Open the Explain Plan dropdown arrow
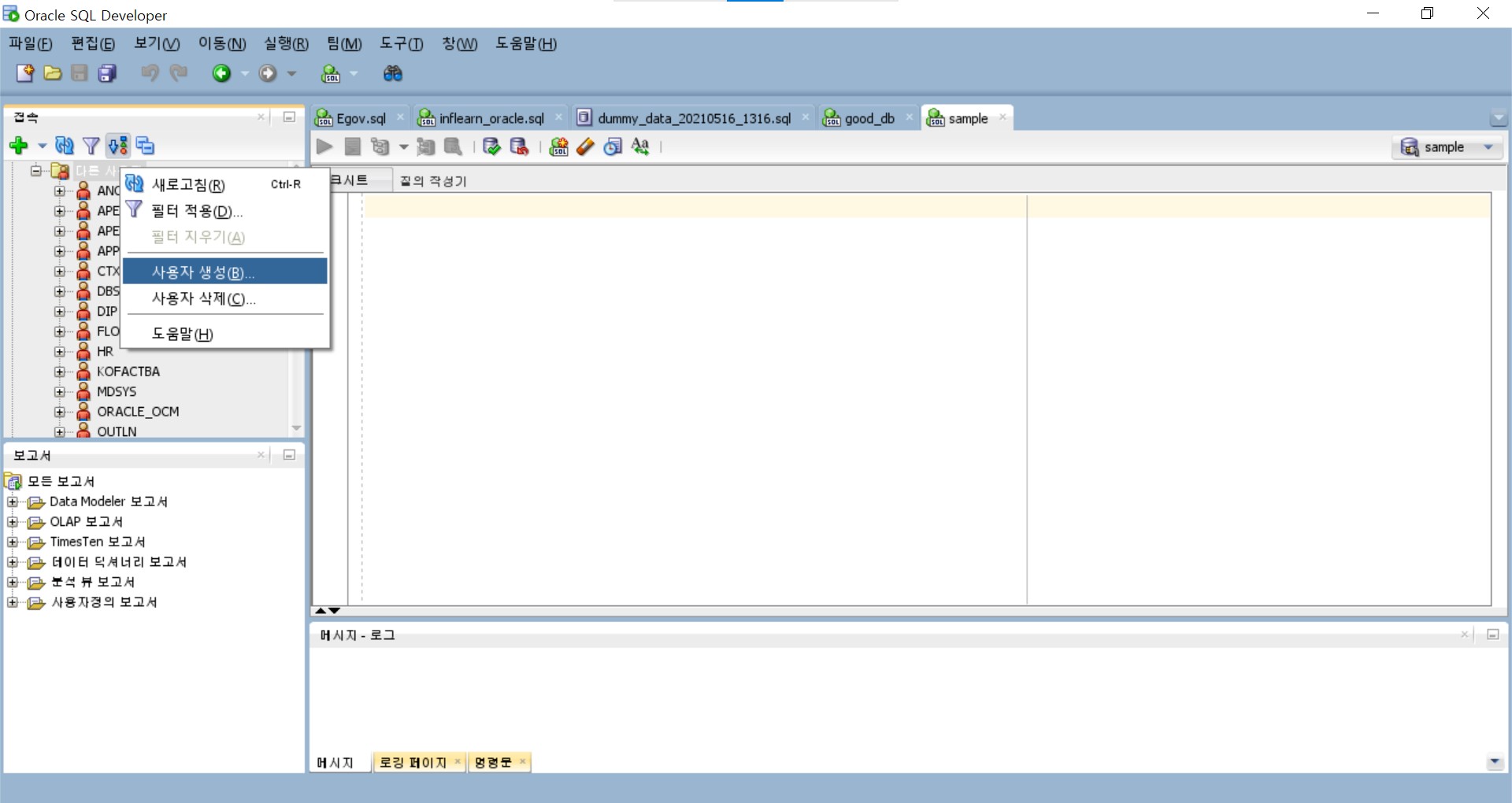This screenshot has width=1512, height=803. pos(403,146)
